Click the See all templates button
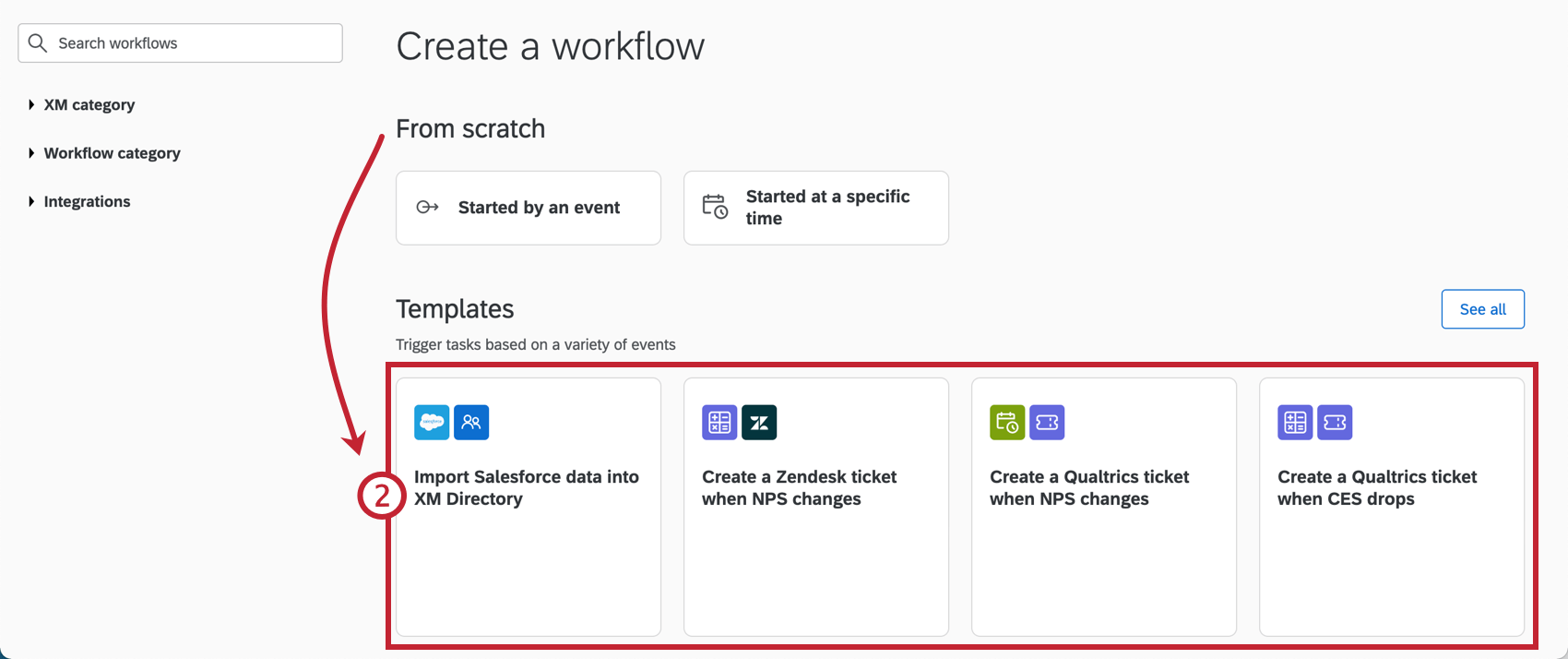Image resolution: width=1568 pixels, height=659 pixels. click(1482, 309)
